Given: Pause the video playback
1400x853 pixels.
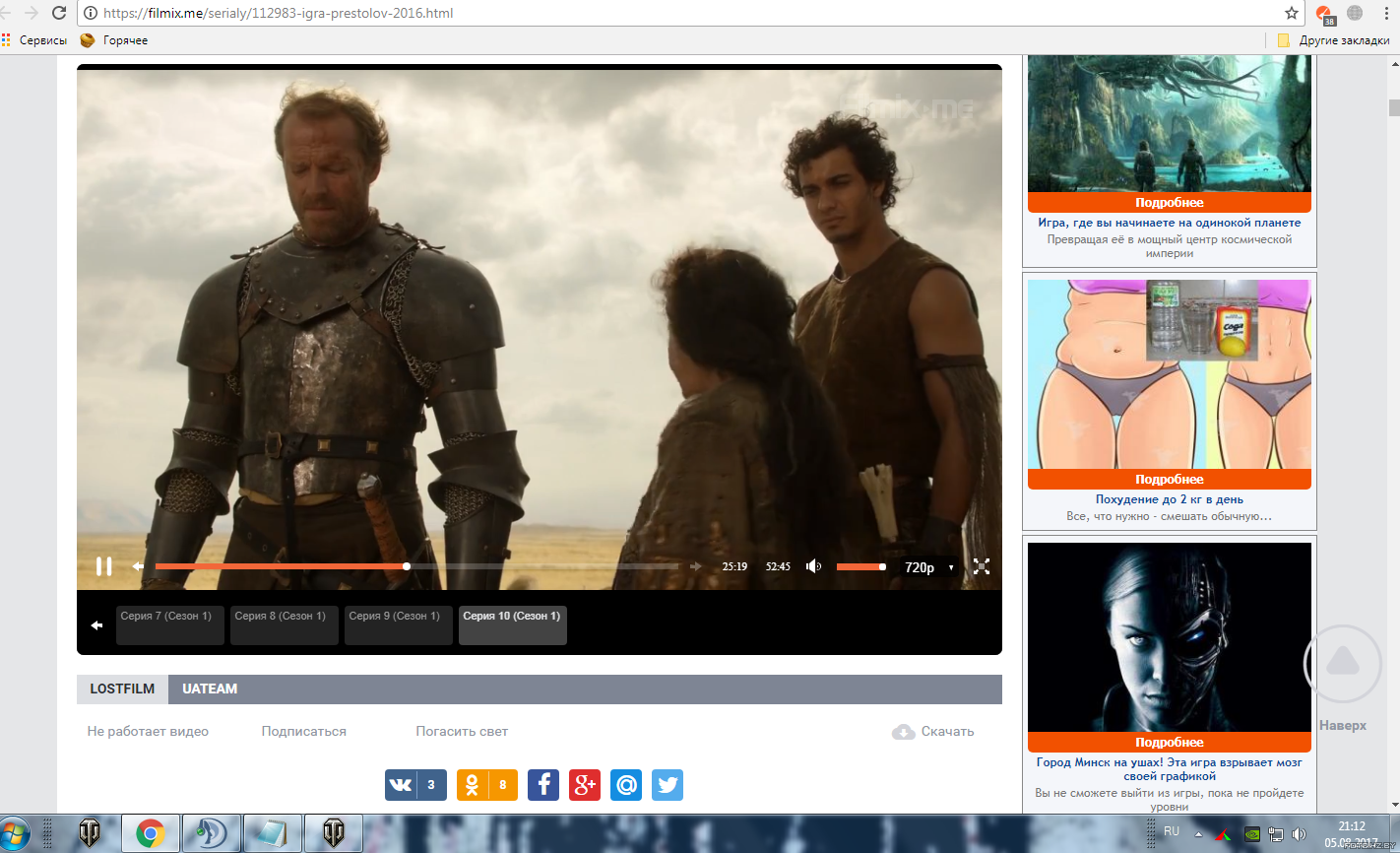Looking at the screenshot, I should tap(103, 566).
